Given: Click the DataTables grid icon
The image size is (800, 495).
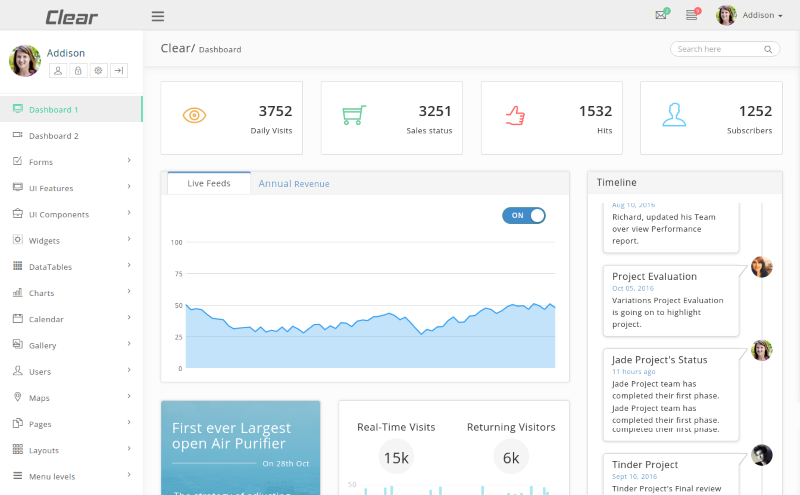Looking at the screenshot, I should pos(17,265).
